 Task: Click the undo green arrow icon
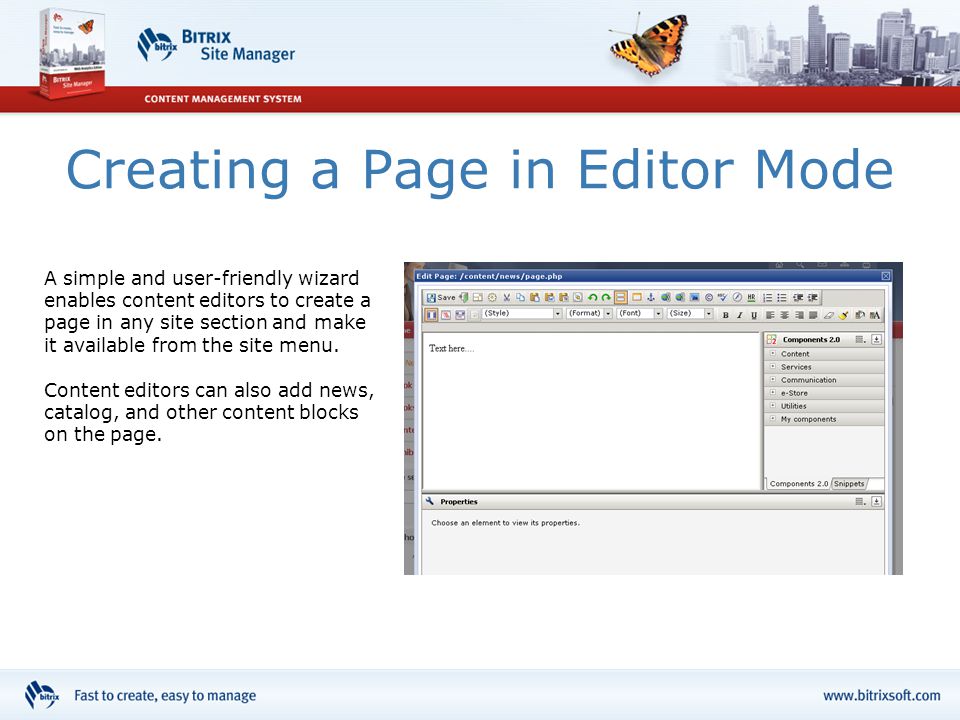click(592, 298)
